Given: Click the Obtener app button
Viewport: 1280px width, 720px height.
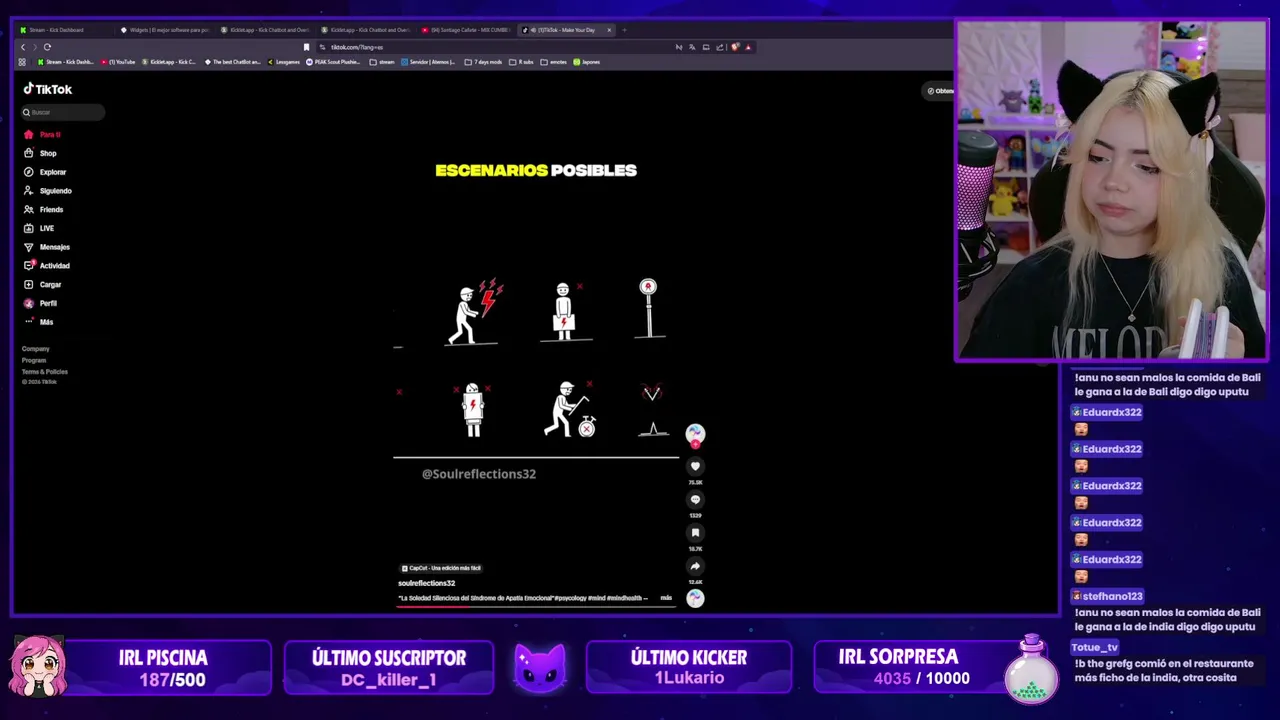Looking at the screenshot, I should (940, 91).
